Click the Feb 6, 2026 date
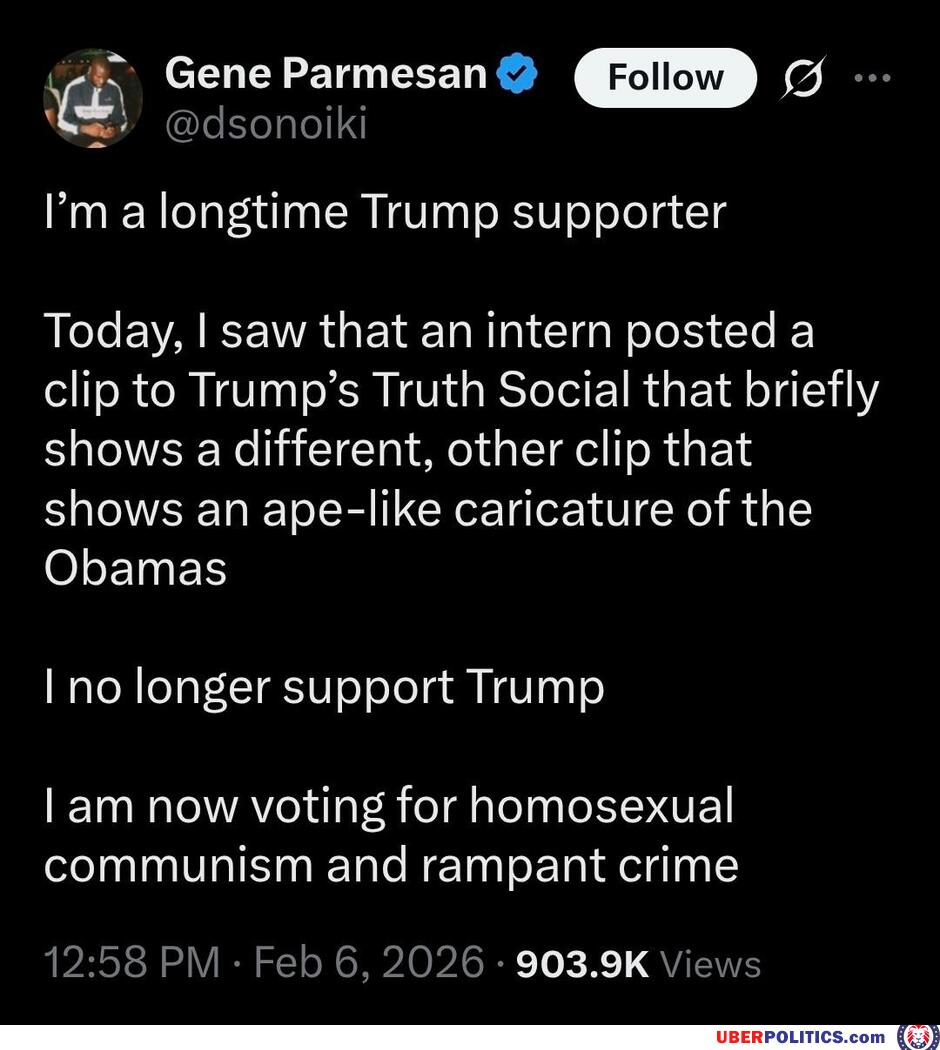Viewport: 940px width, 1050px height. point(369,963)
